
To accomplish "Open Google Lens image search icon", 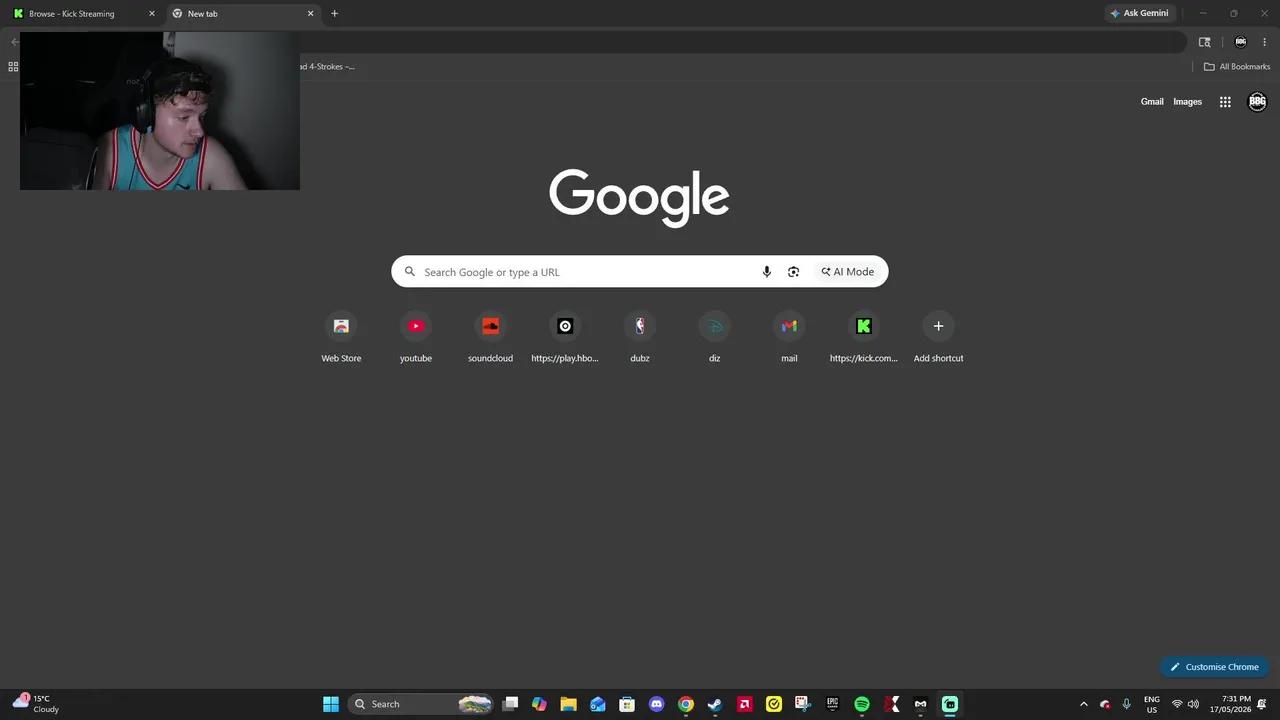I will point(793,272).
